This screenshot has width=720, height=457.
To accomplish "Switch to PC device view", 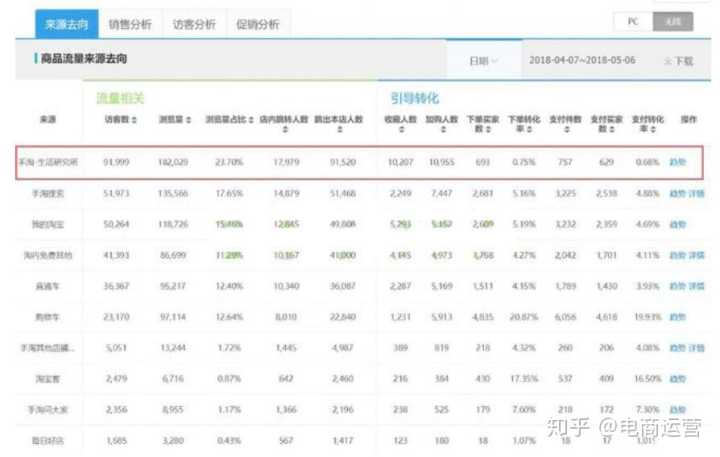I will (633, 21).
